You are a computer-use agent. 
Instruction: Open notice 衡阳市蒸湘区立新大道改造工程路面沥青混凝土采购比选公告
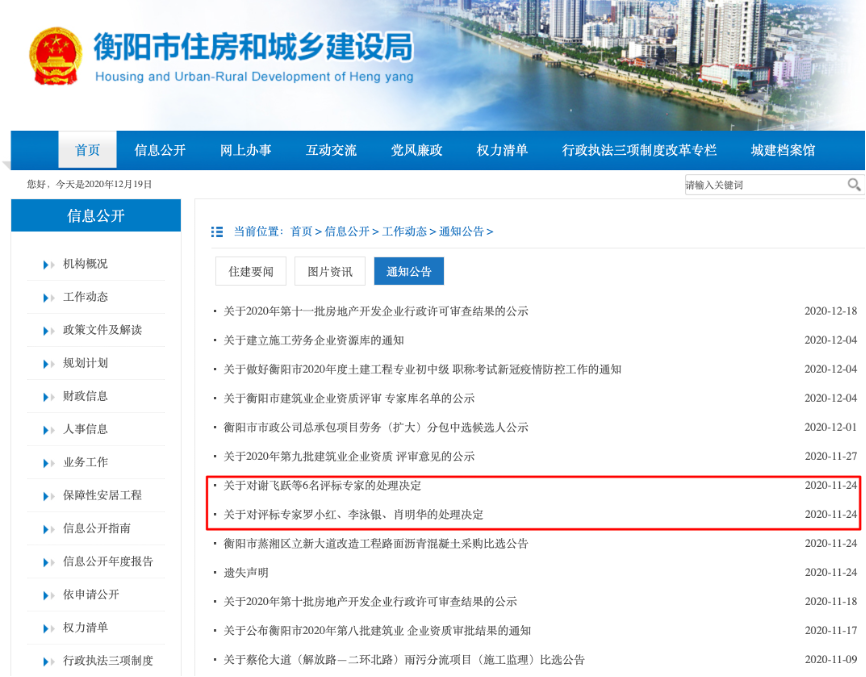pyautogui.click(x=376, y=544)
